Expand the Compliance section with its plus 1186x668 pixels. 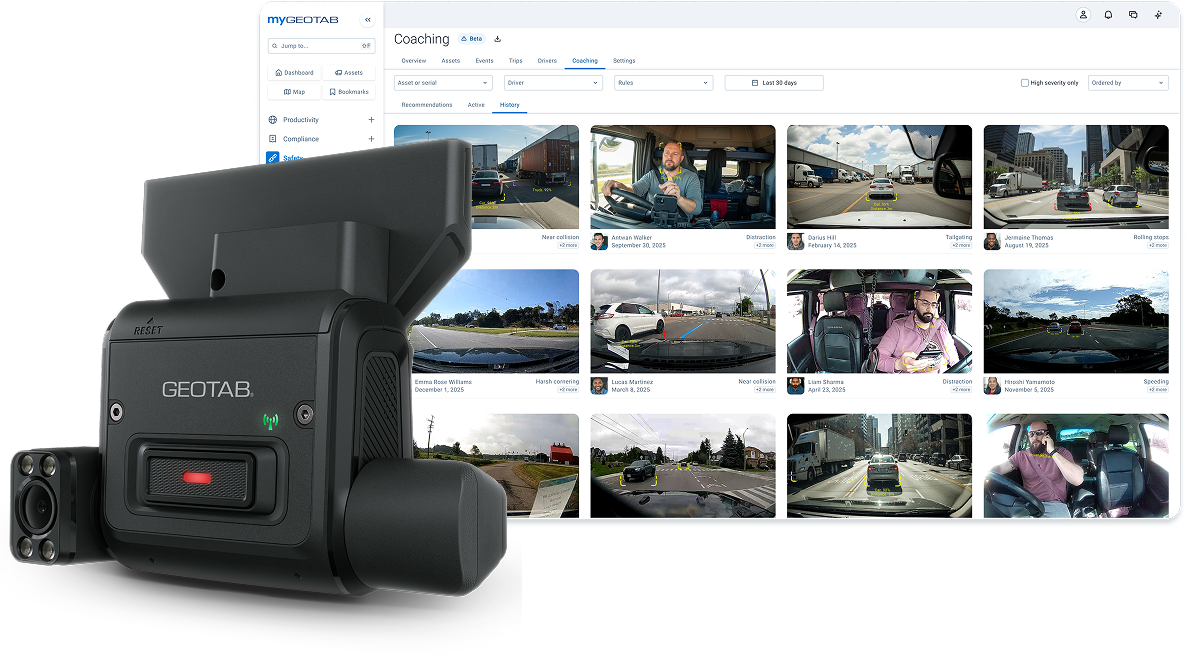(x=371, y=139)
